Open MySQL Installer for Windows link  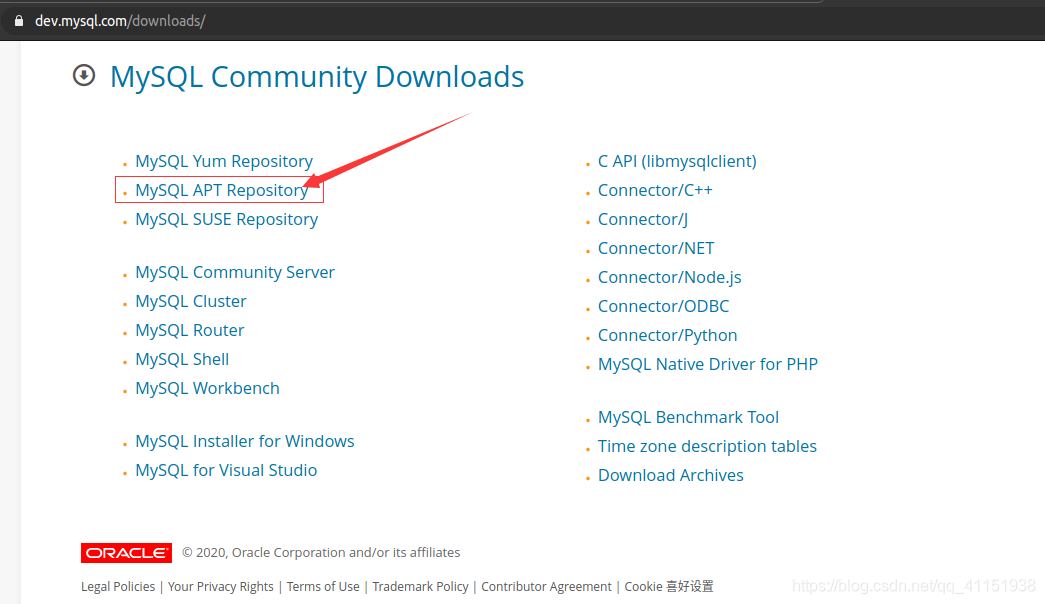245,441
